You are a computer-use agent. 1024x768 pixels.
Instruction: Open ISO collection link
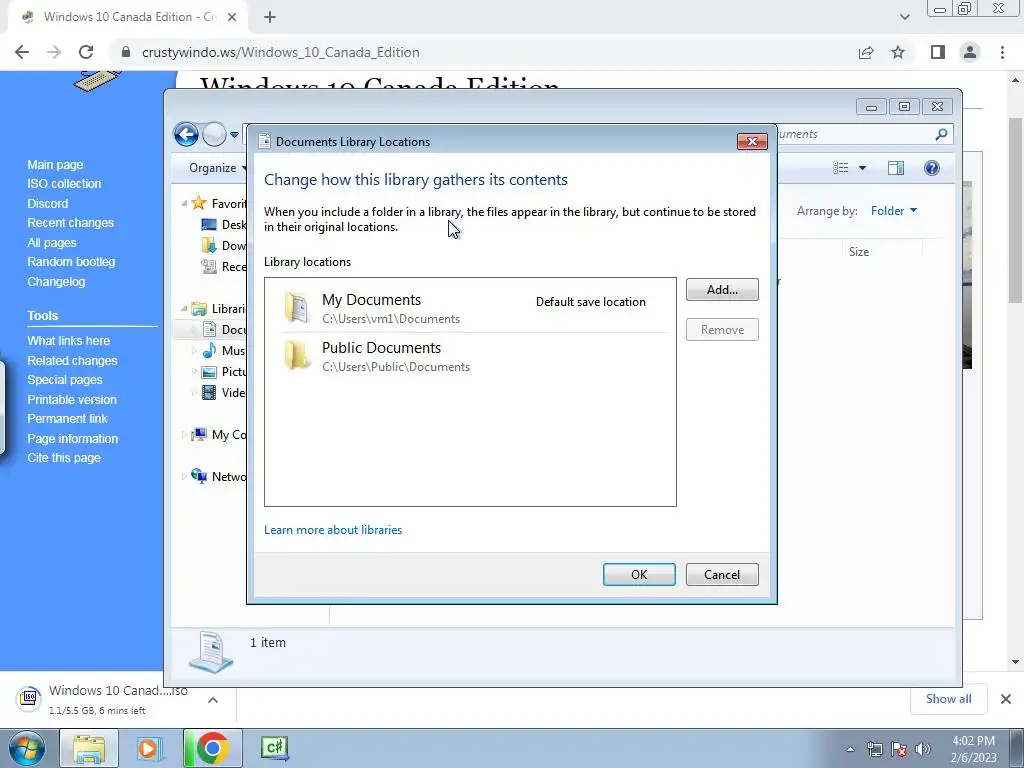tap(64, 184)
